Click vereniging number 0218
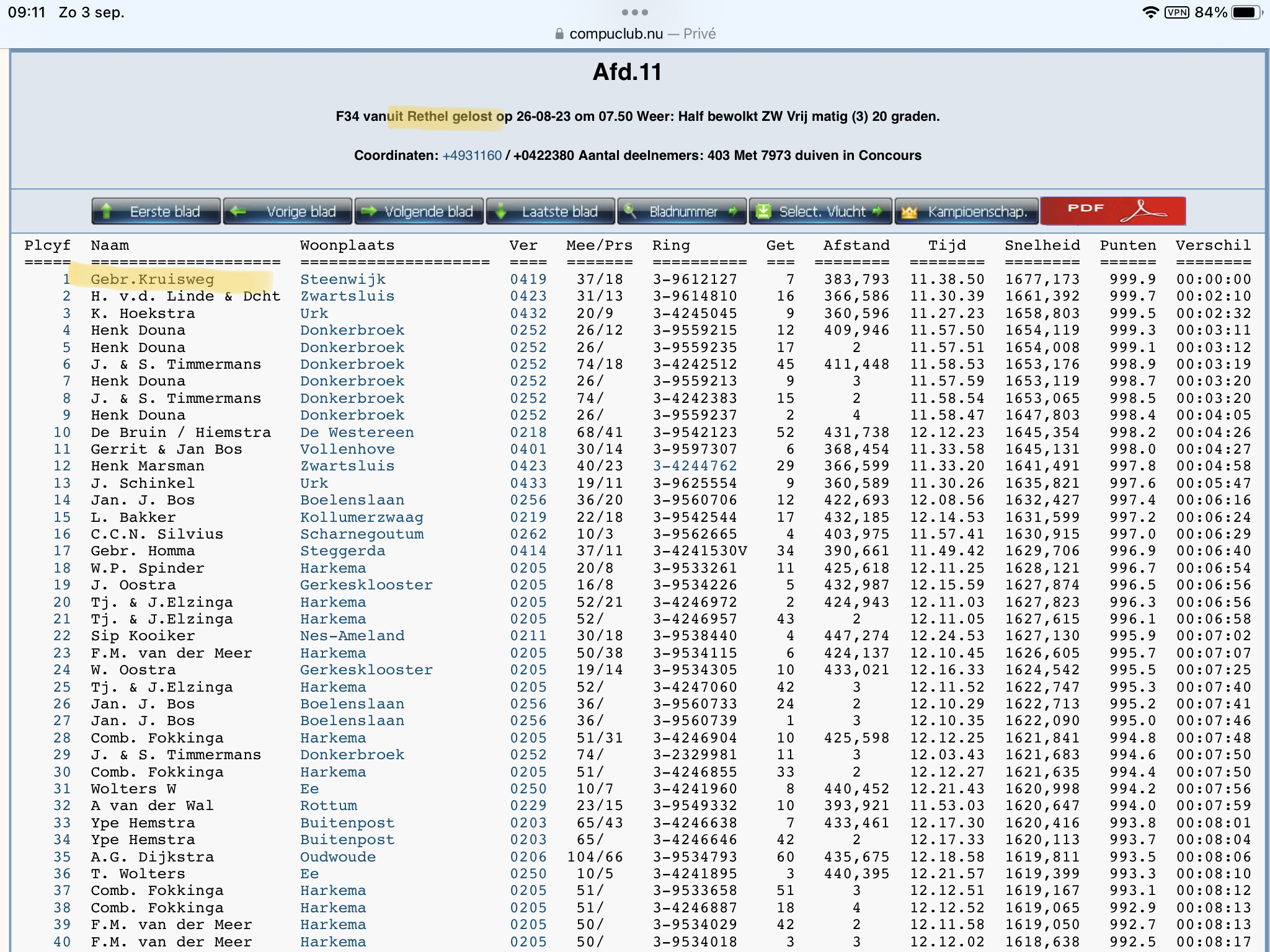 click(x=528, y=433)
